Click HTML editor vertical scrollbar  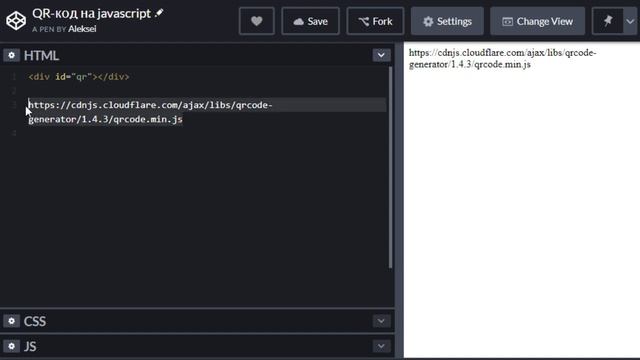pos(390,167)
